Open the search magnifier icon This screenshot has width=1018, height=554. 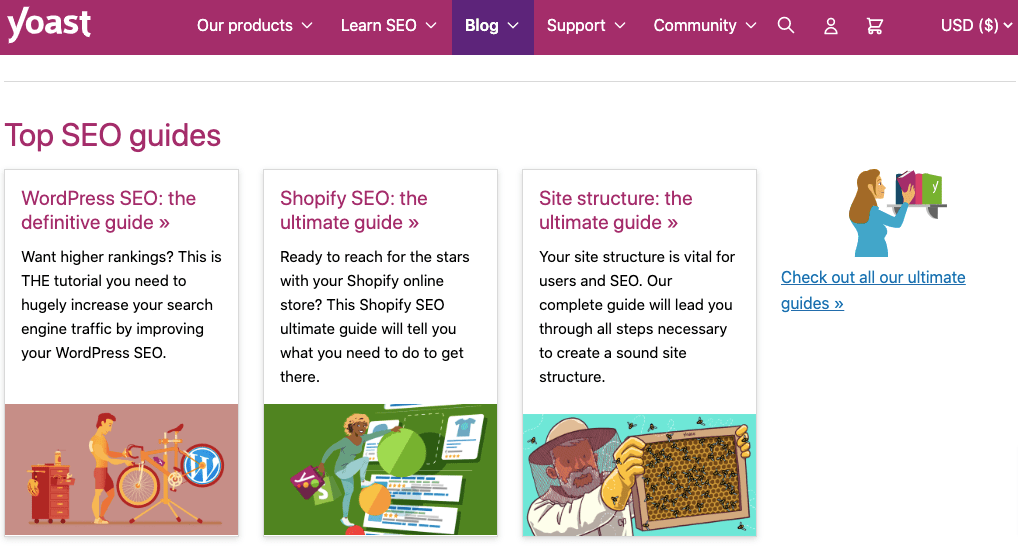pos(786,25)
